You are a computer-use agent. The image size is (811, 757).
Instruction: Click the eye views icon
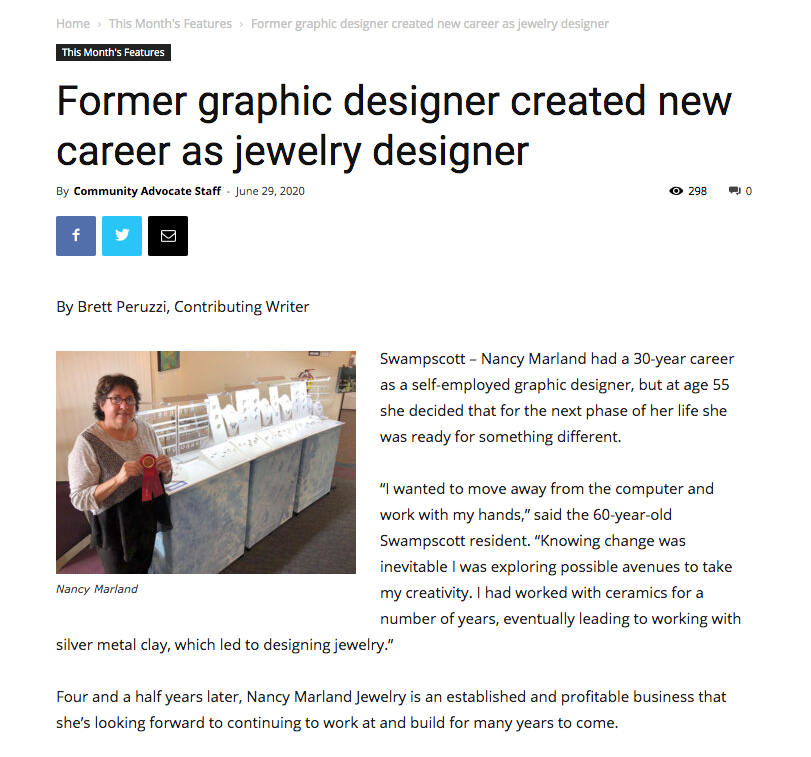[675, 191]
